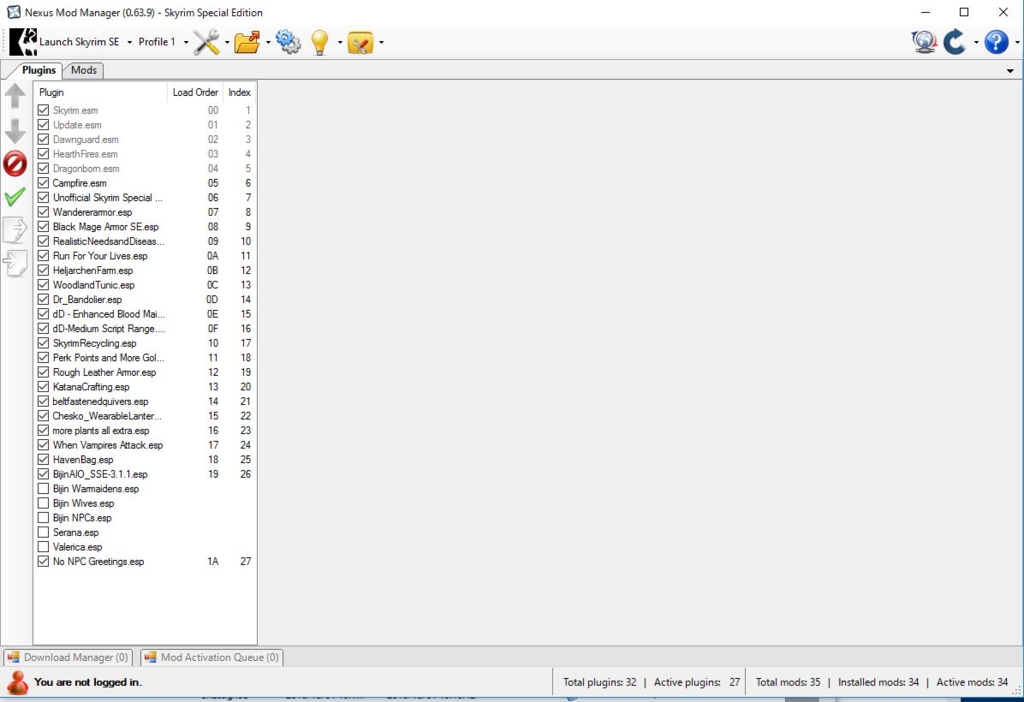Image resolution: width=1024 pixels, height=702 pixels.
Task: Open the settings gears icon
Action: click(x=288, y=42)
